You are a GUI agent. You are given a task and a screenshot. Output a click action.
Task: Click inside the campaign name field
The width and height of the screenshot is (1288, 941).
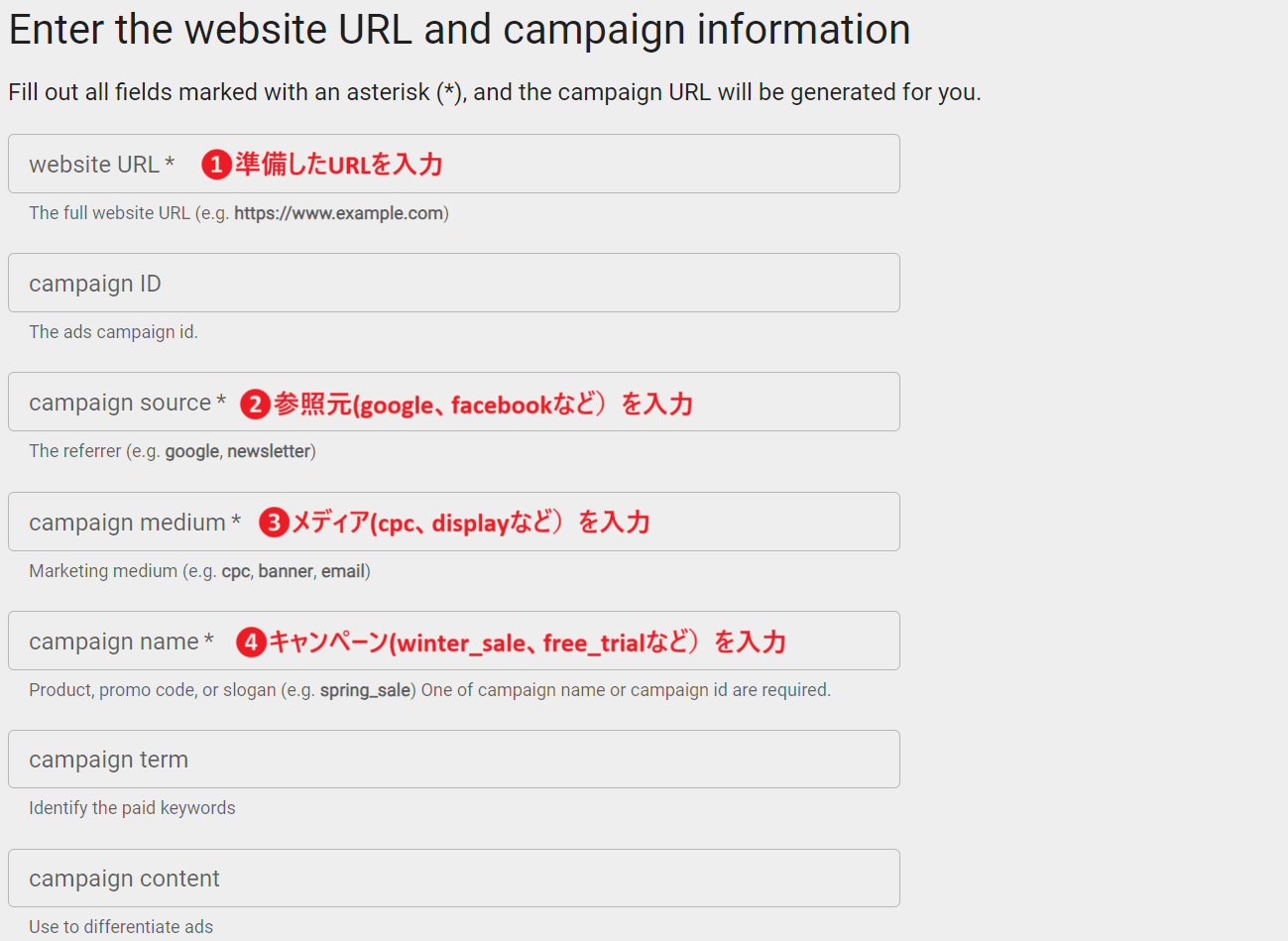point(454,641)
